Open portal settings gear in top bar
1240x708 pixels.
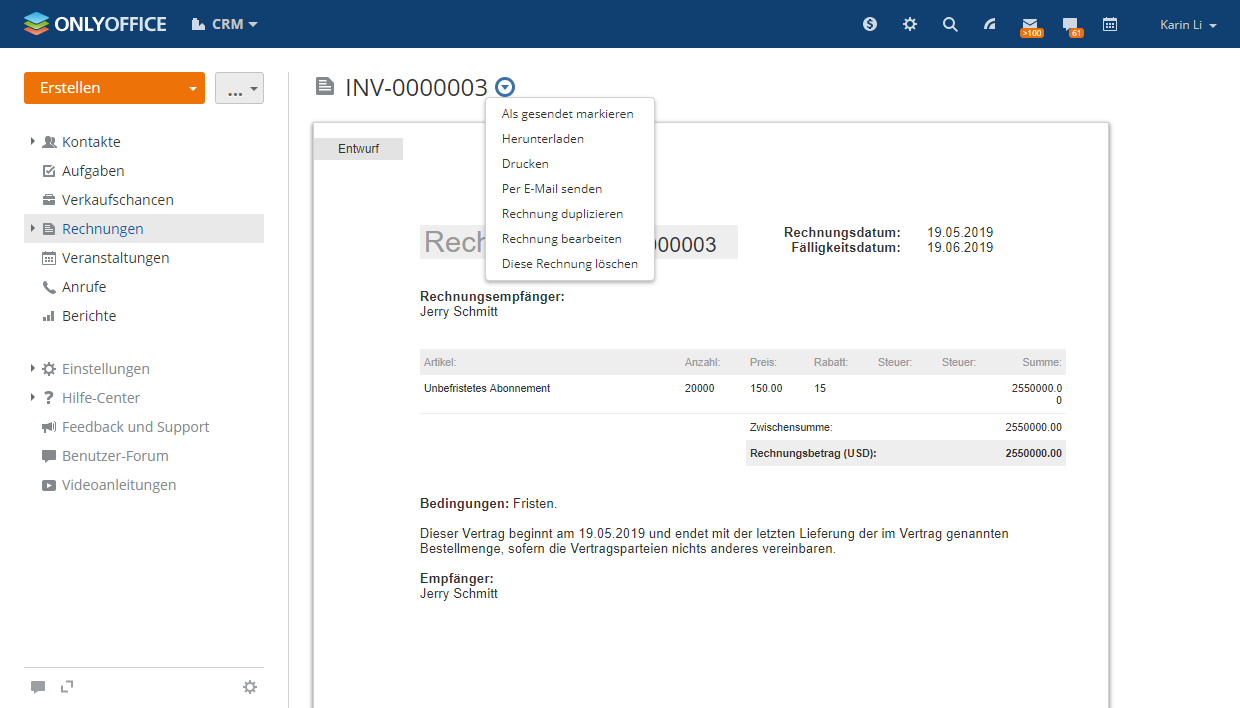[910, 24]
